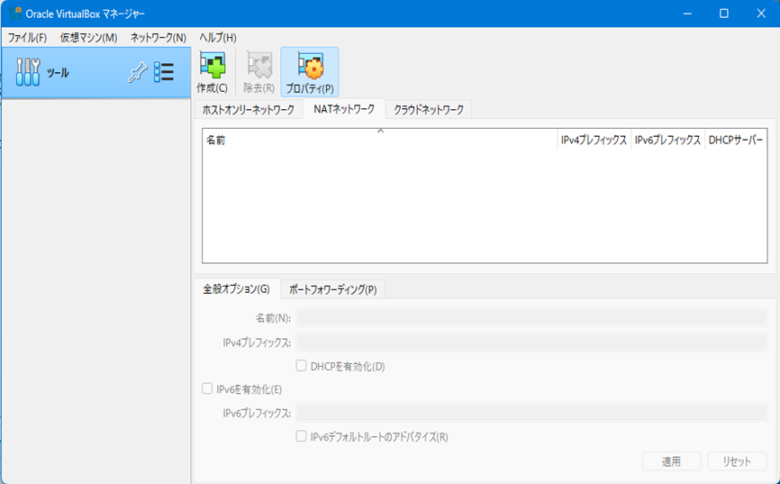This screenshot has height=484, width=780.
Task: Toggle the IPv6を有効化(E) checkbox
Action: click(x=207, y=388)
